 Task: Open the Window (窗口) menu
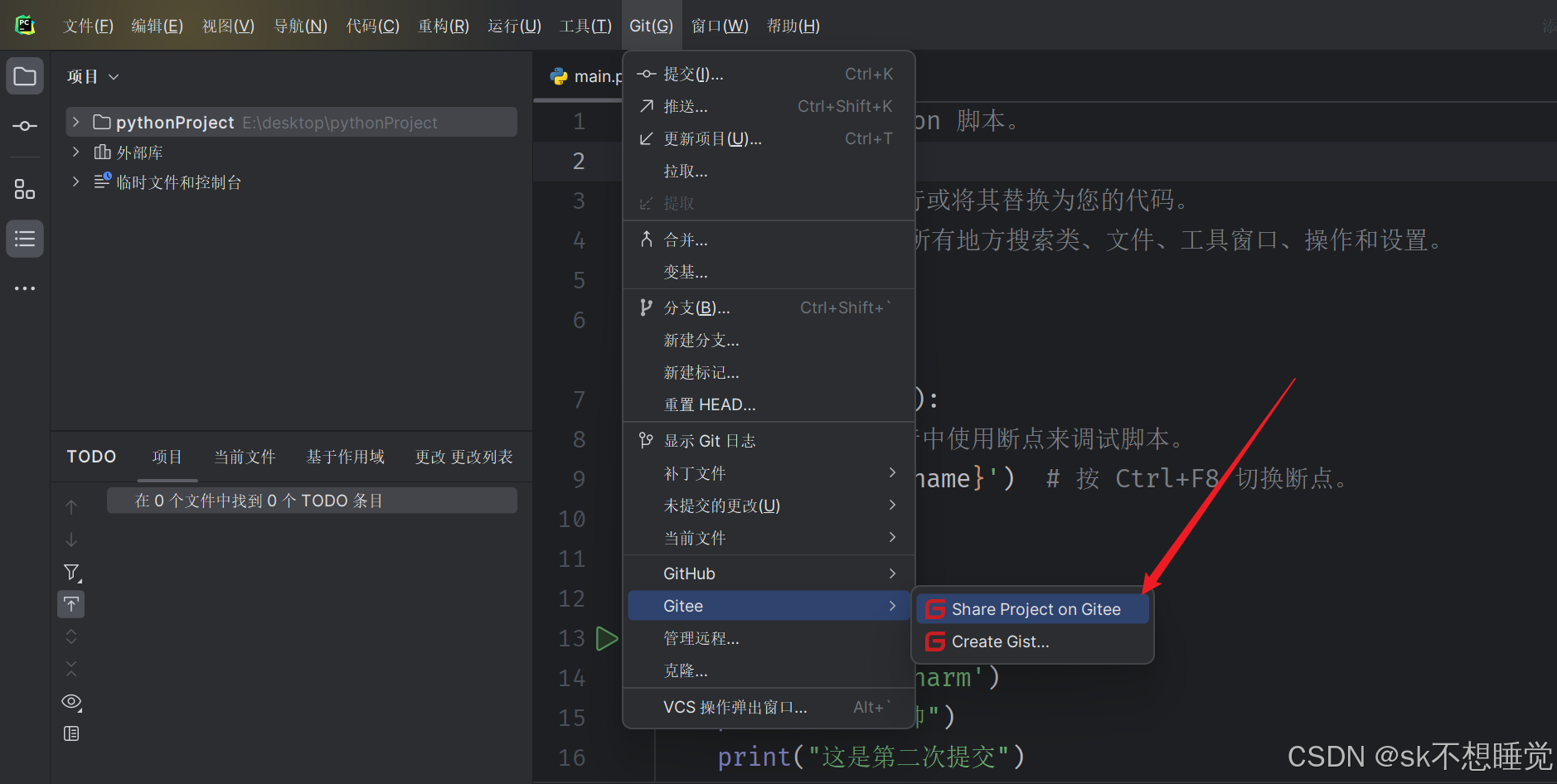[720, 26]
